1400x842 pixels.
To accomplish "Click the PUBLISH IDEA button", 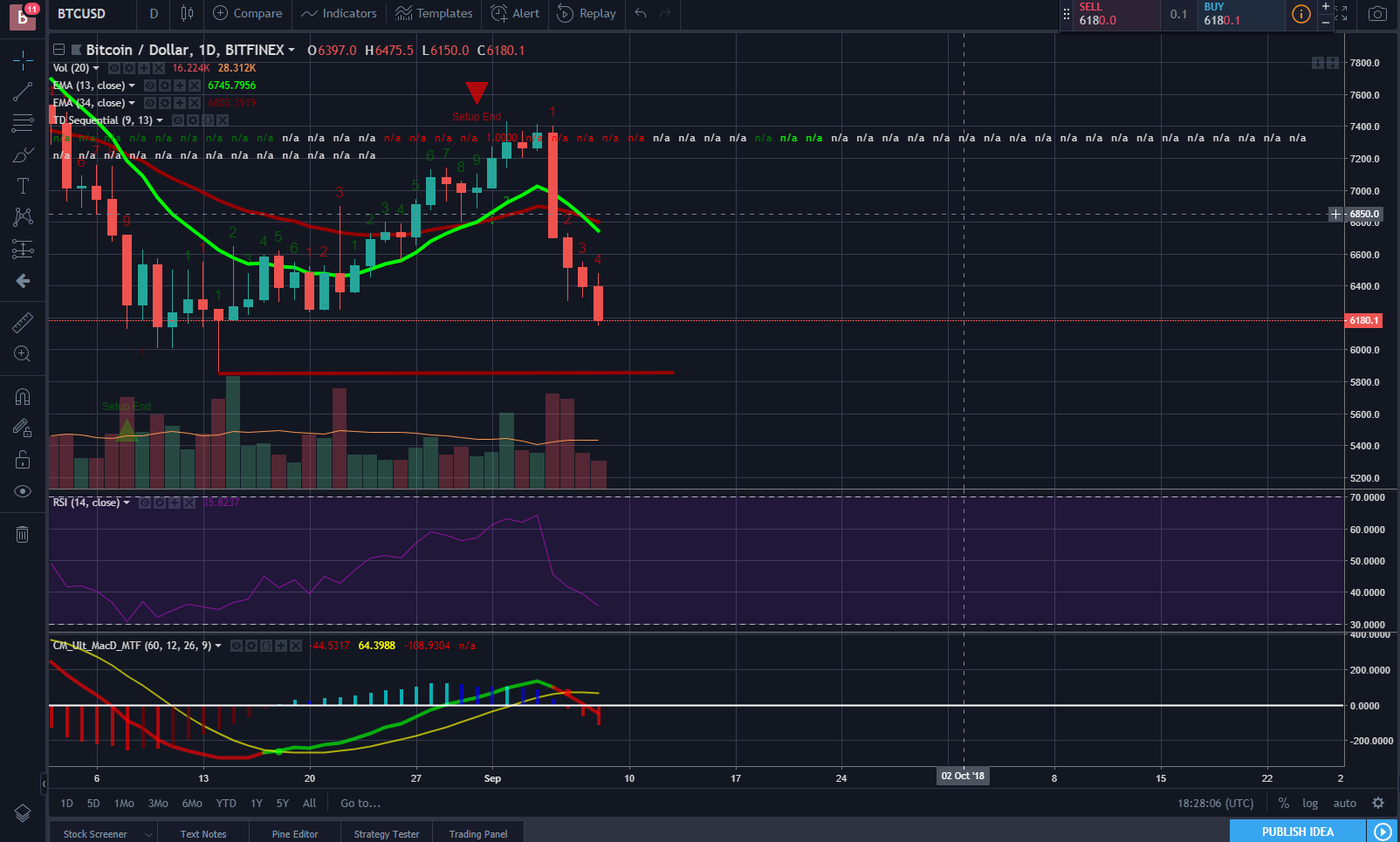I will pyautogui.click(x=1297, y=832).
